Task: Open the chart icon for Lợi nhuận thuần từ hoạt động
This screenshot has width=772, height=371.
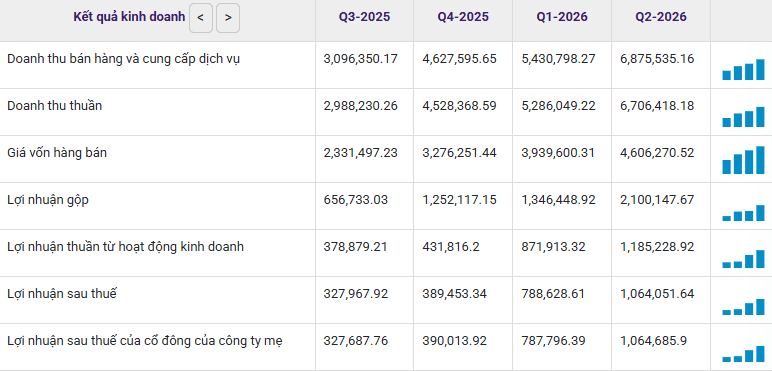Action: tap(743, 259)
